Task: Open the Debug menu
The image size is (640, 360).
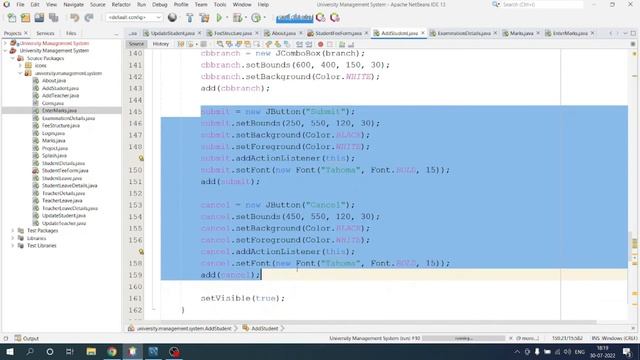Action: pyautogui.click(x=160, y=4)
